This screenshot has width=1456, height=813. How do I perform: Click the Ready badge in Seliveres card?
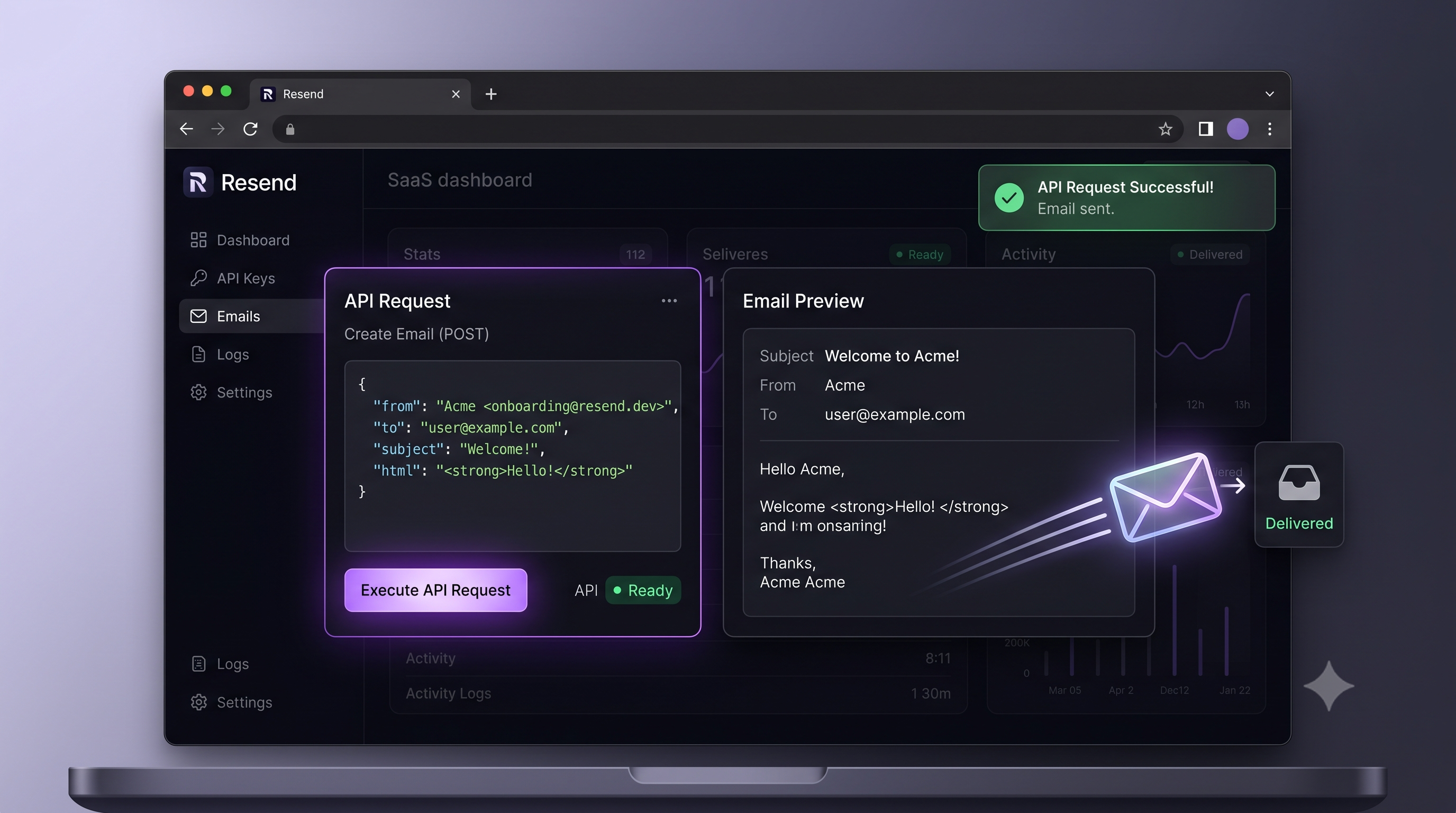click(x=920, y=255)
